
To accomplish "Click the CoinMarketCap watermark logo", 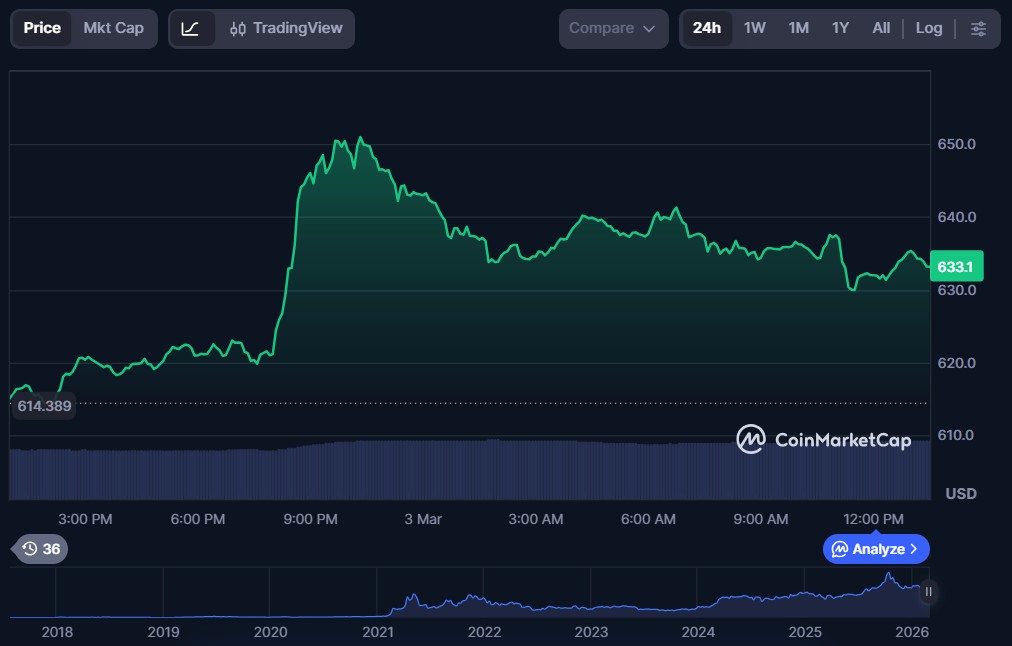I will 823,439.
